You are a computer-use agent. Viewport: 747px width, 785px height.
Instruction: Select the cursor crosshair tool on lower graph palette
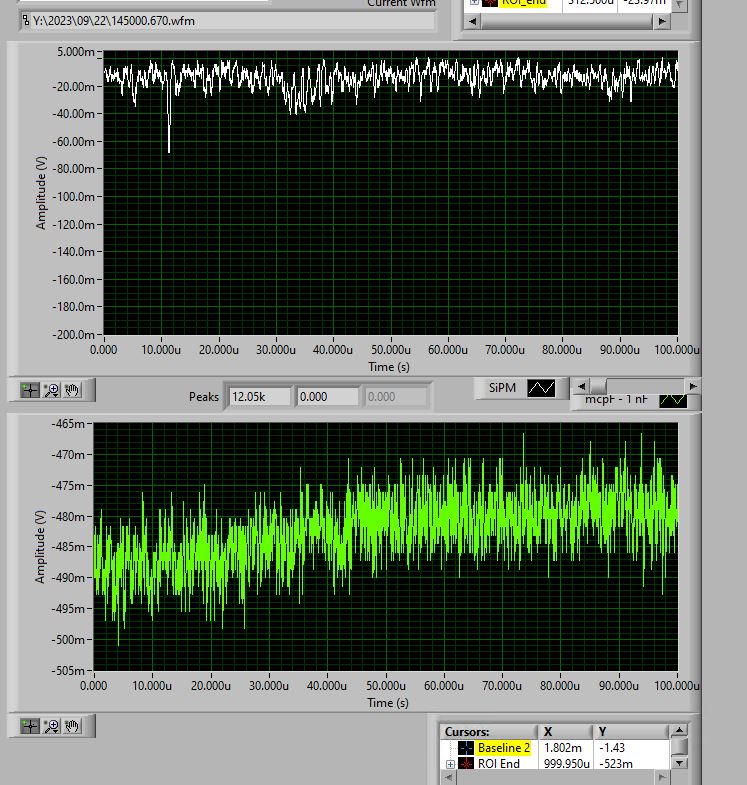pos(30,726)
